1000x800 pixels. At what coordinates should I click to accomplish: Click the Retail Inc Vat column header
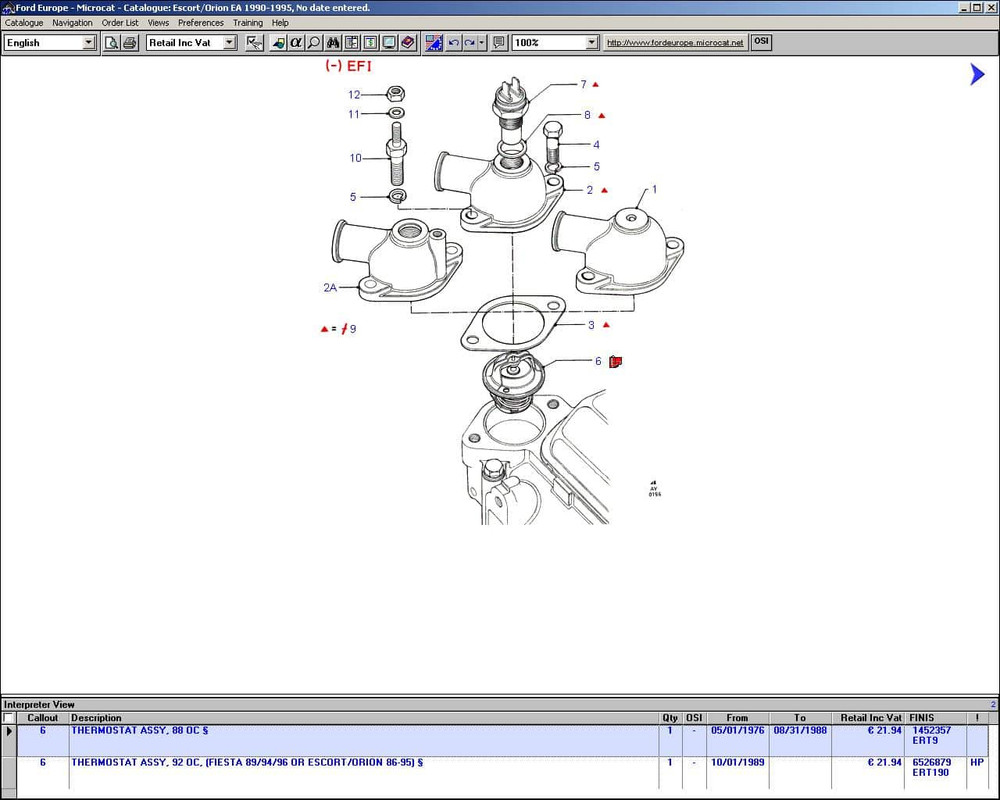click(x=868, y=718)
